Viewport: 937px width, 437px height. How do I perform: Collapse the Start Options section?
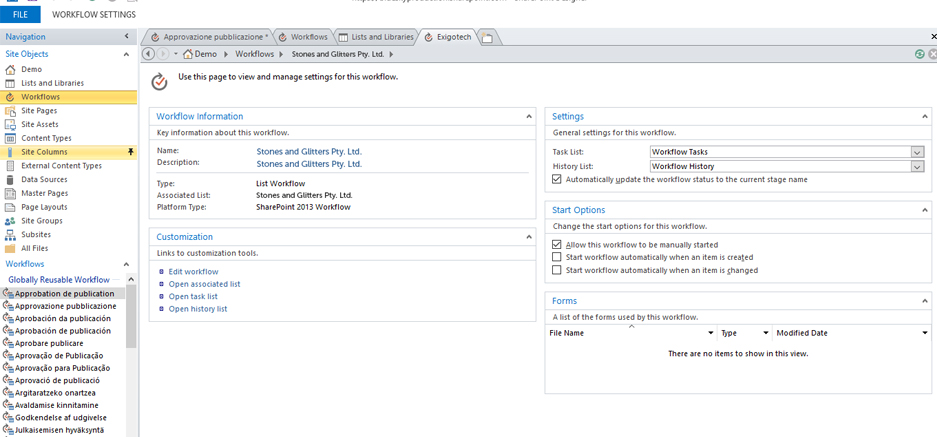924,210
